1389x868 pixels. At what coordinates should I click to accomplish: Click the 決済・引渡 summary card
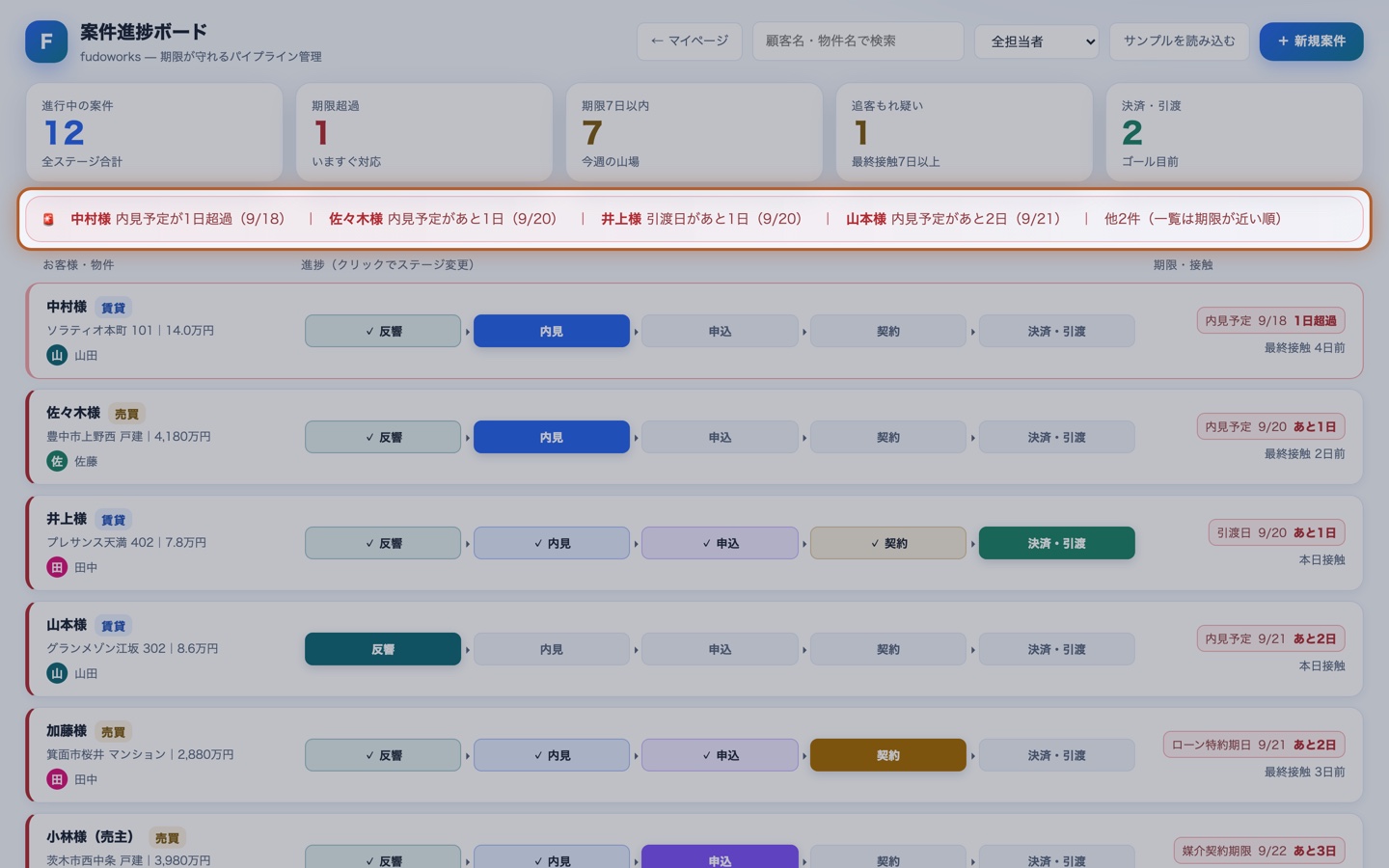pos(1235,132)
